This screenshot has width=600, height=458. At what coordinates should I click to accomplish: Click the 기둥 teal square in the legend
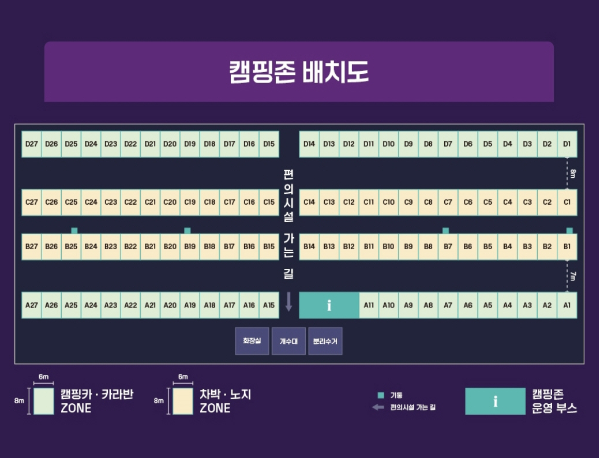381,395
